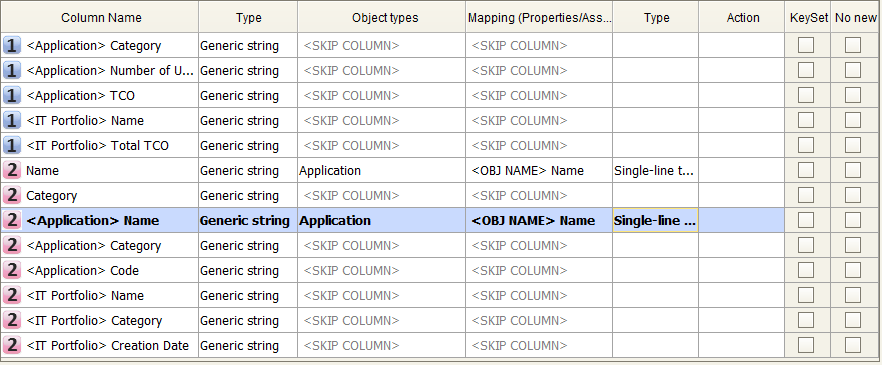The image size is (882, 365).
Task: Select the blue icon for Application TCO row
Action: tap(12, 96)
